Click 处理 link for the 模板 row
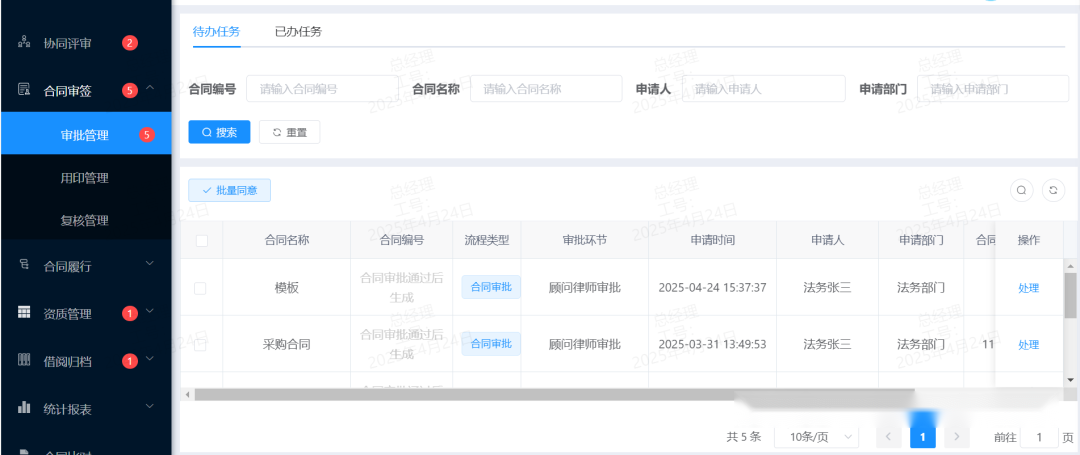This screenshot has height=455, width=1080. click(x=1028, y=288)
